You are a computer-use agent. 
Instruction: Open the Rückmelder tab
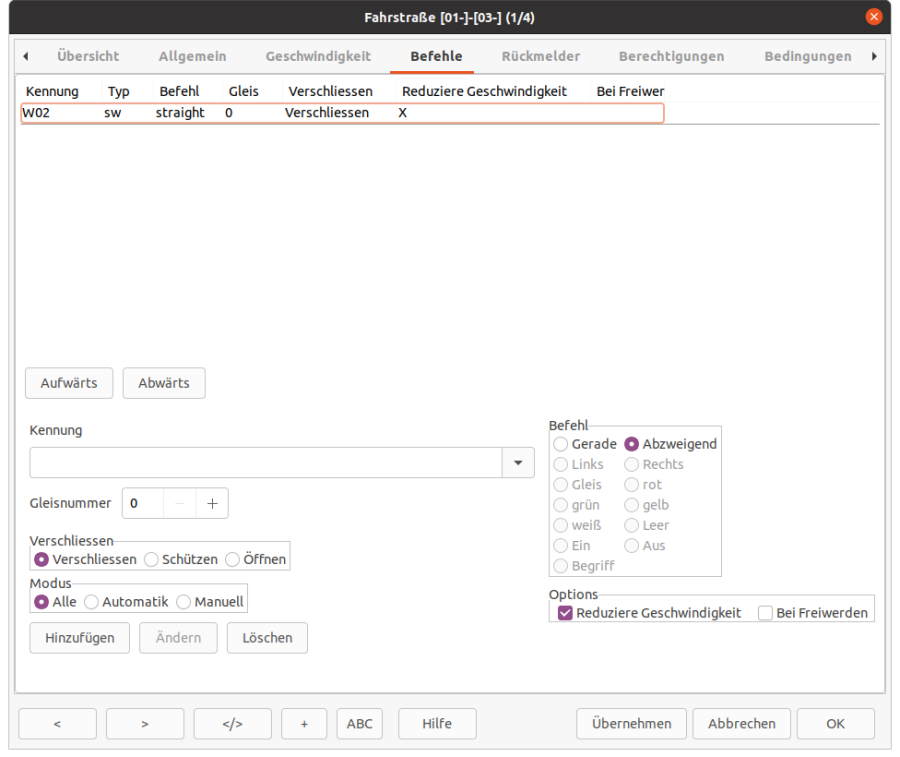[x=540, y=56]
